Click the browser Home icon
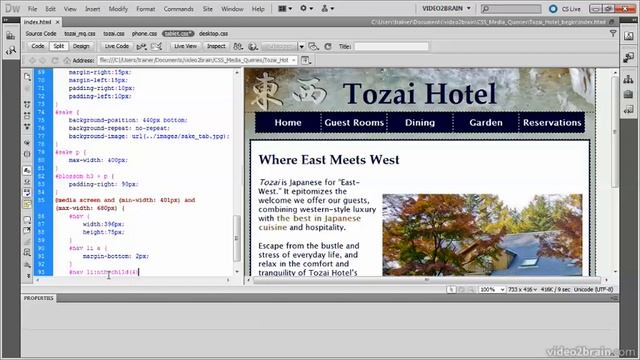This screenshot has height=360, width=640. point(67,60)
